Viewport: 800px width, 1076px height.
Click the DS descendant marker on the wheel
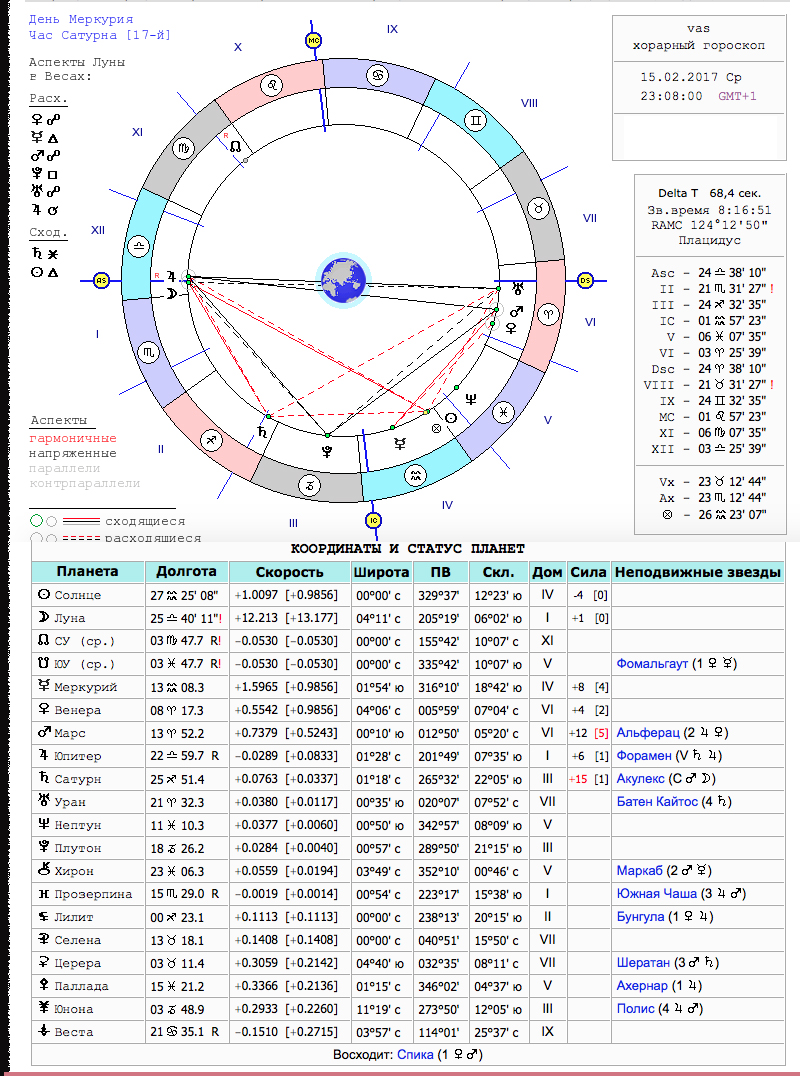click(585, 281)
